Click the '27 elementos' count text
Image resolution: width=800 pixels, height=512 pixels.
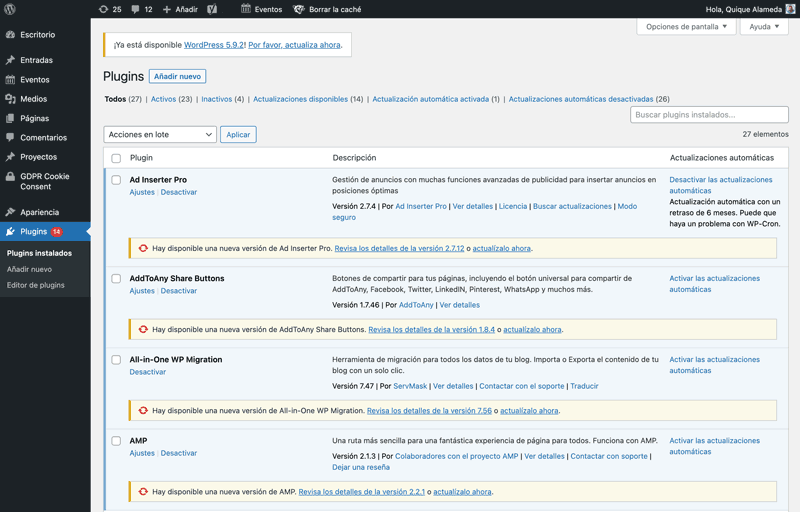[x=765, y=134]
